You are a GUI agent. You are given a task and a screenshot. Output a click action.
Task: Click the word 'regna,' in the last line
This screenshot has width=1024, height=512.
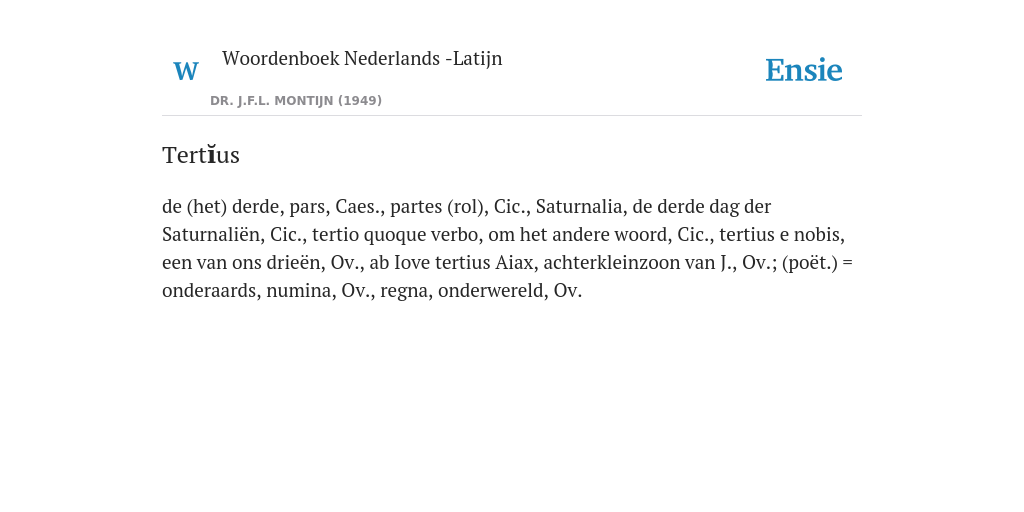pos(407,291)
